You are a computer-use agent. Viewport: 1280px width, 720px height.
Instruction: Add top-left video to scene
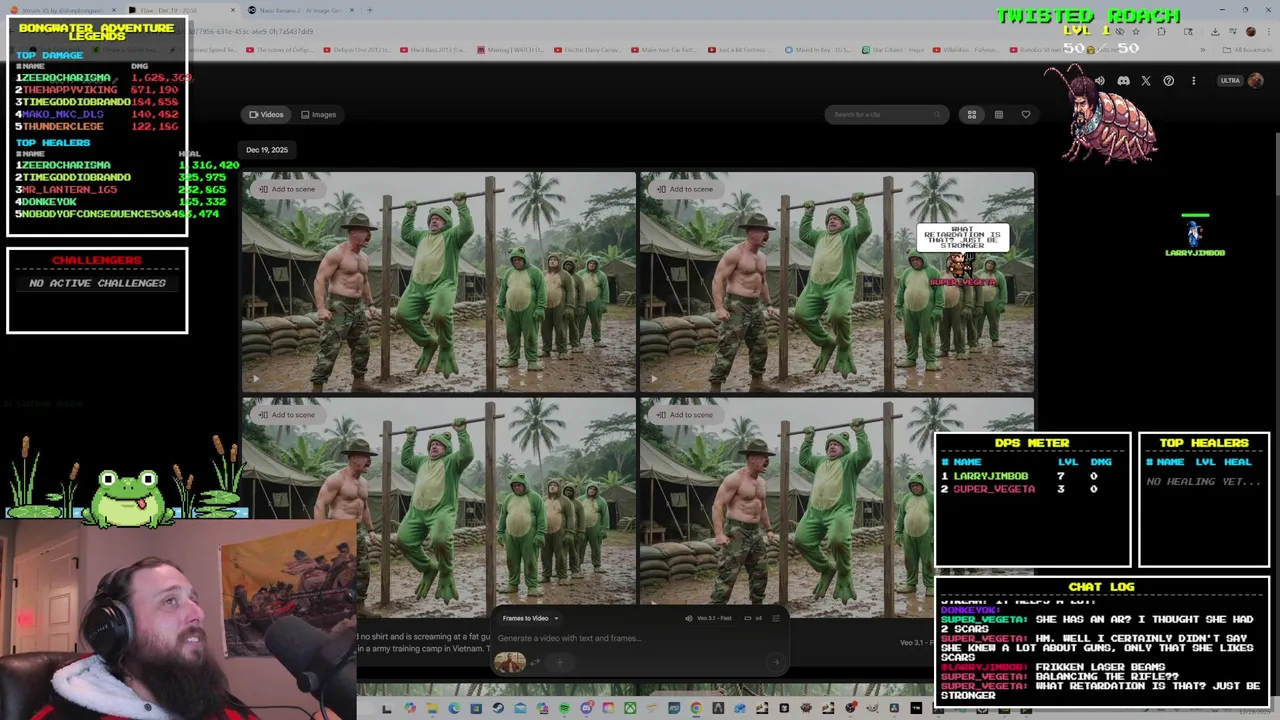(x=287, y=189)
